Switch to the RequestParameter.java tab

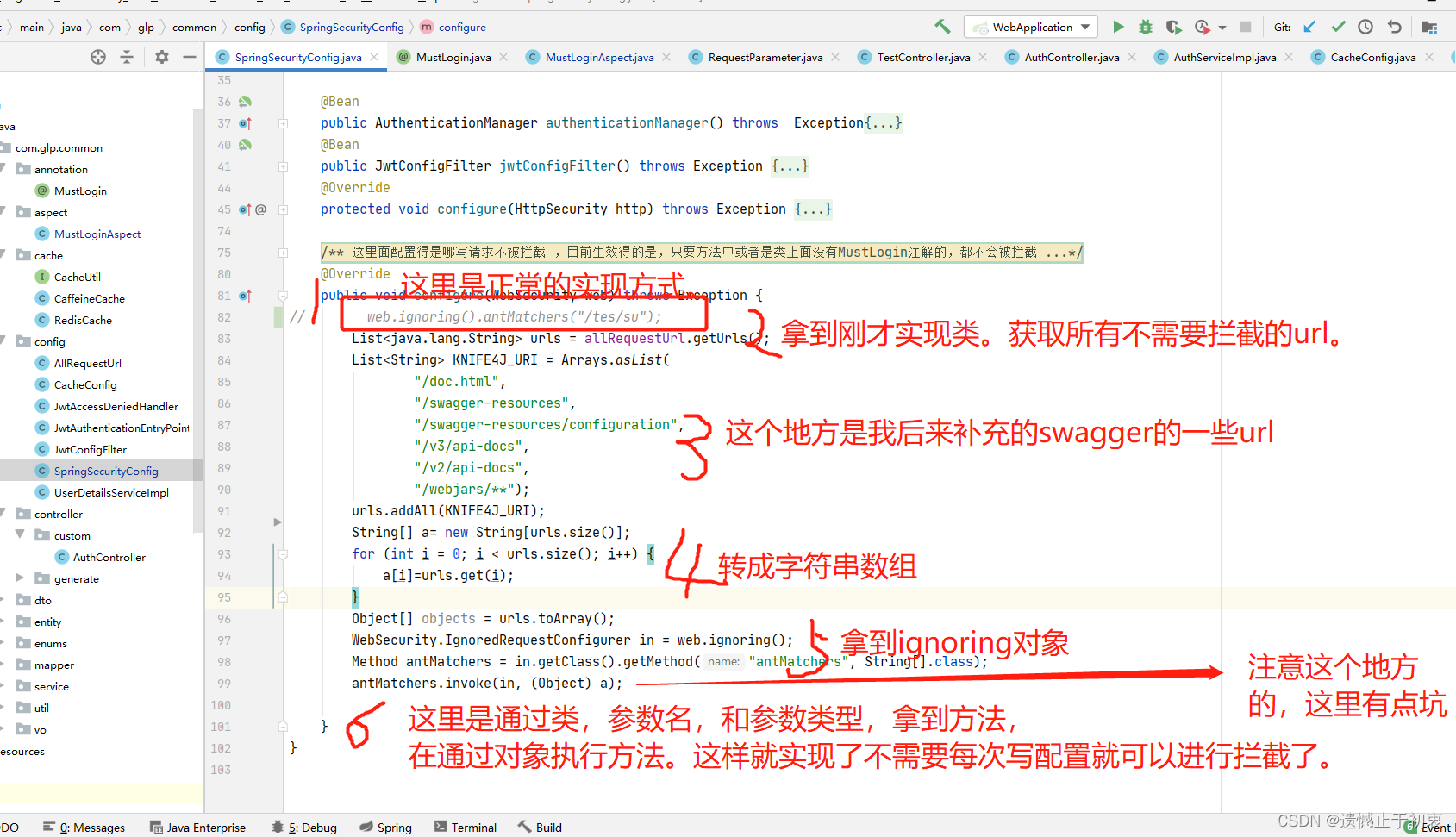(765, 57)
